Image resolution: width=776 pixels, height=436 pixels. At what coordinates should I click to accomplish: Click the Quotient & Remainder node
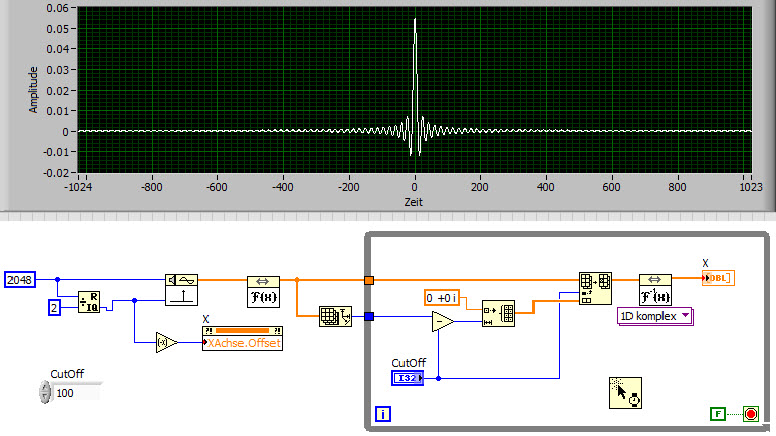(89, 302)
